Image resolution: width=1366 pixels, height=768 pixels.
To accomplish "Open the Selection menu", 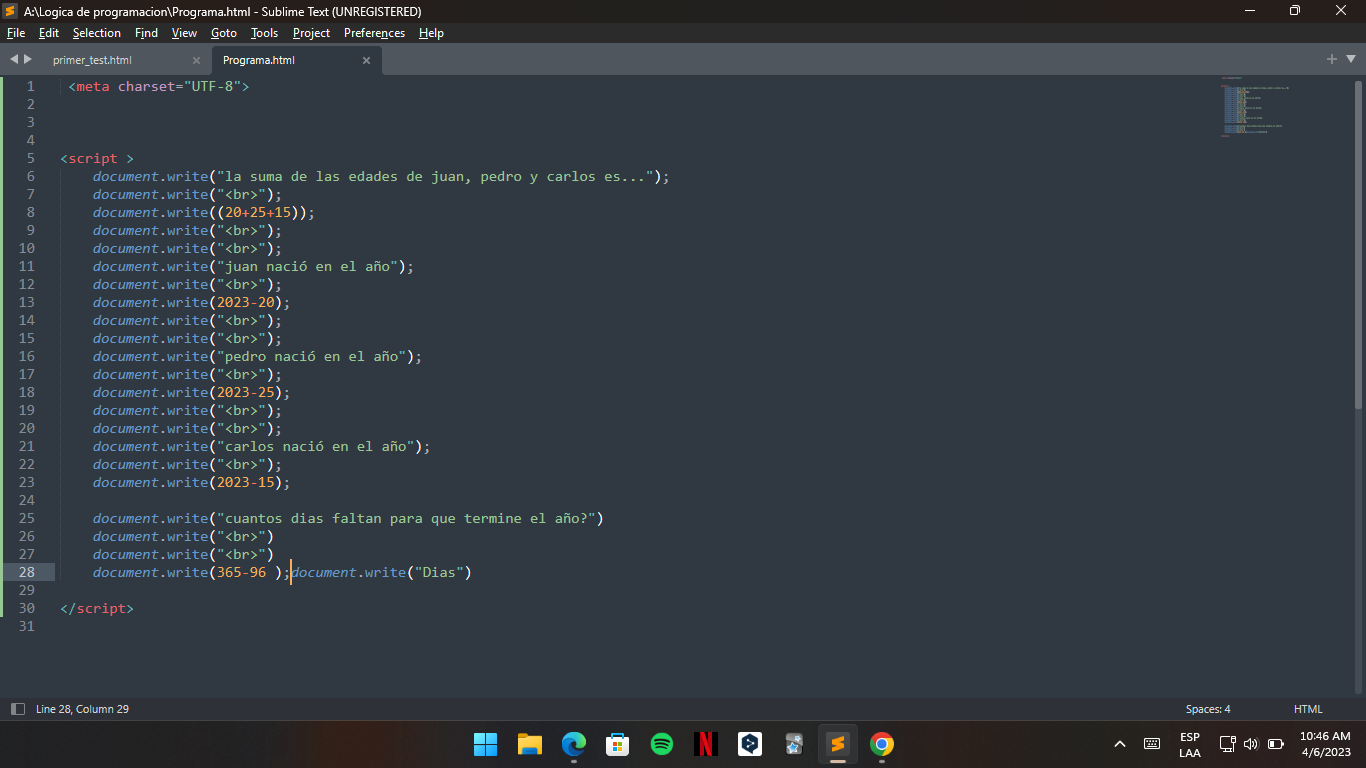I will pos(97,33).
